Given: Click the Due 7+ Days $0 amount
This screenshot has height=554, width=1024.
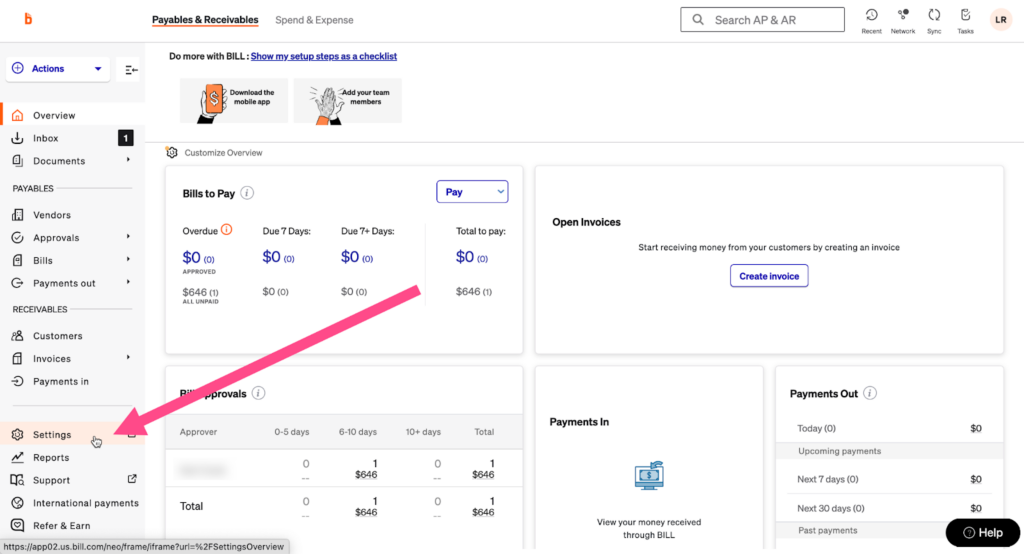Looking at the screenshot, I should pos(357,257).
